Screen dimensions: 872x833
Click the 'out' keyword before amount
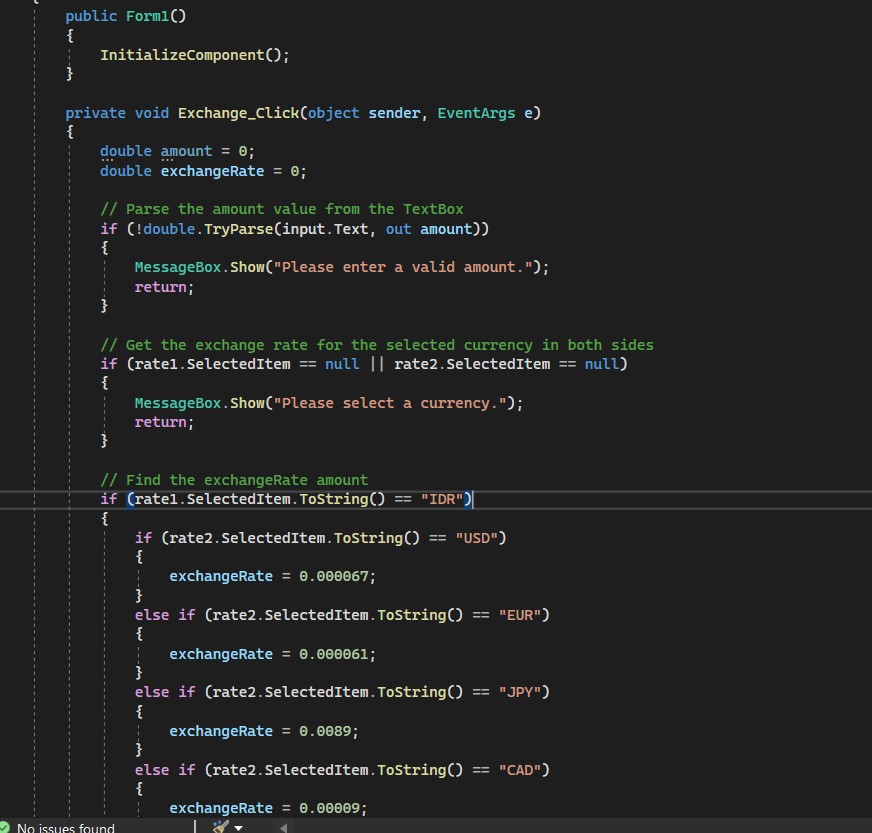click(398, 229)
